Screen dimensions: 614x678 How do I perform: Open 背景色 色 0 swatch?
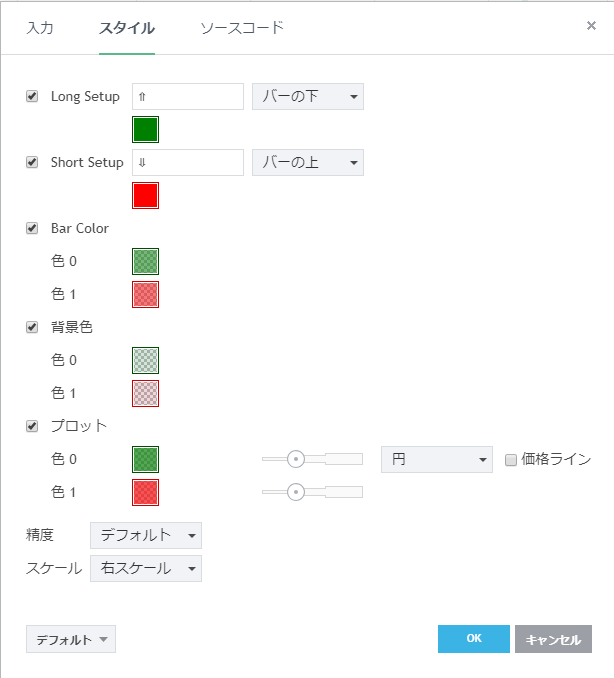pyautogui.click(x=145, y=360)
